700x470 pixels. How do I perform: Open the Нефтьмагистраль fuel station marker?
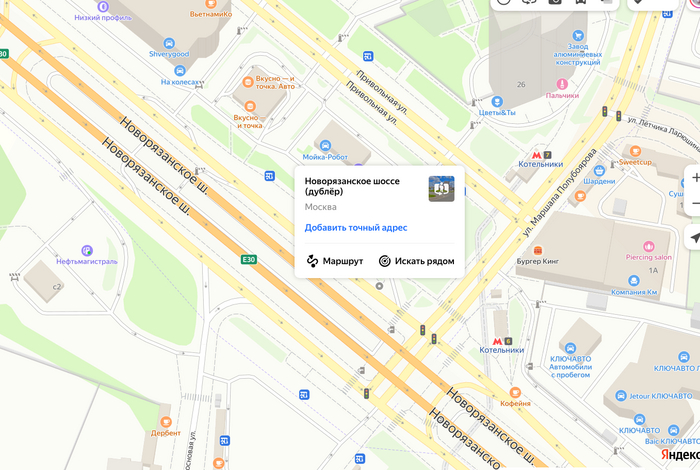pos(87,250)
